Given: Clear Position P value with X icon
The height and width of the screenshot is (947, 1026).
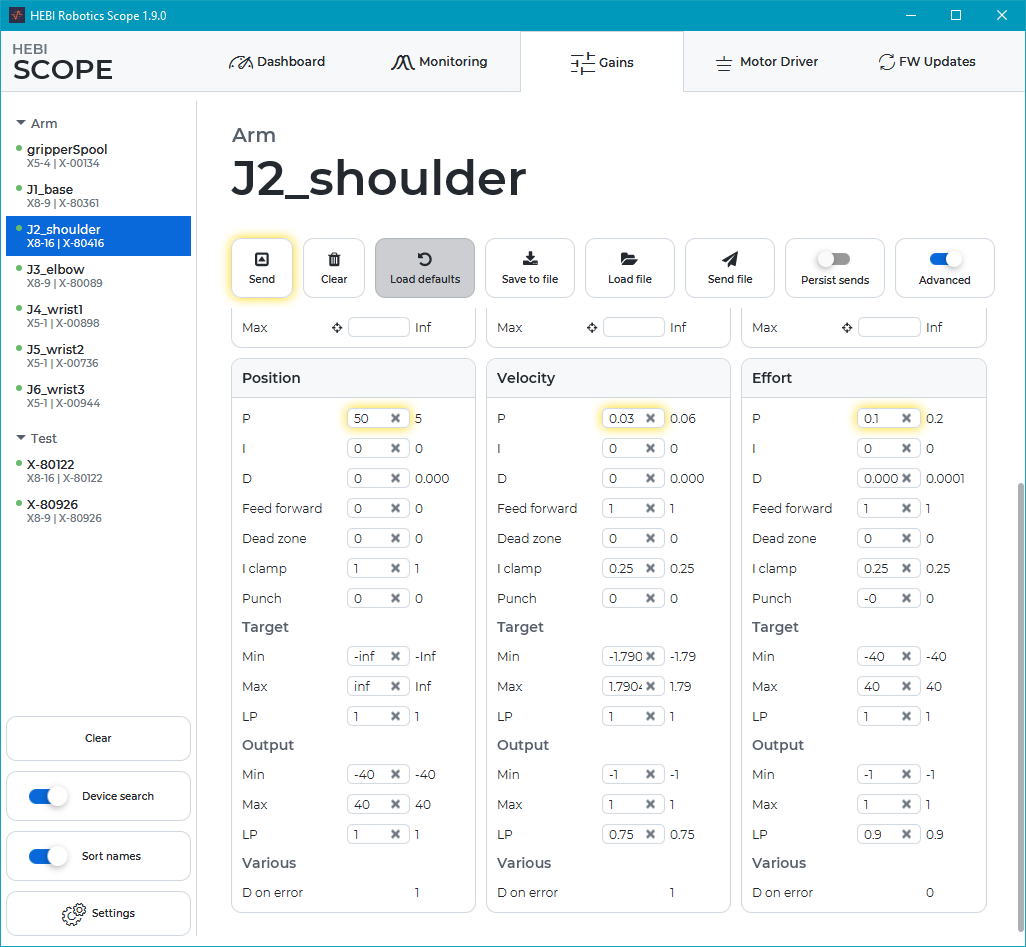Looking at the screenshot, I should pos(395,419).
